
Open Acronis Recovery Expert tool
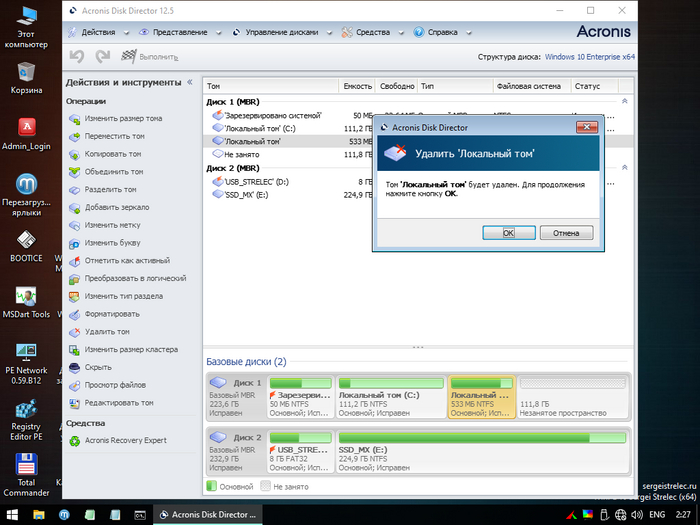coord(75,441)
